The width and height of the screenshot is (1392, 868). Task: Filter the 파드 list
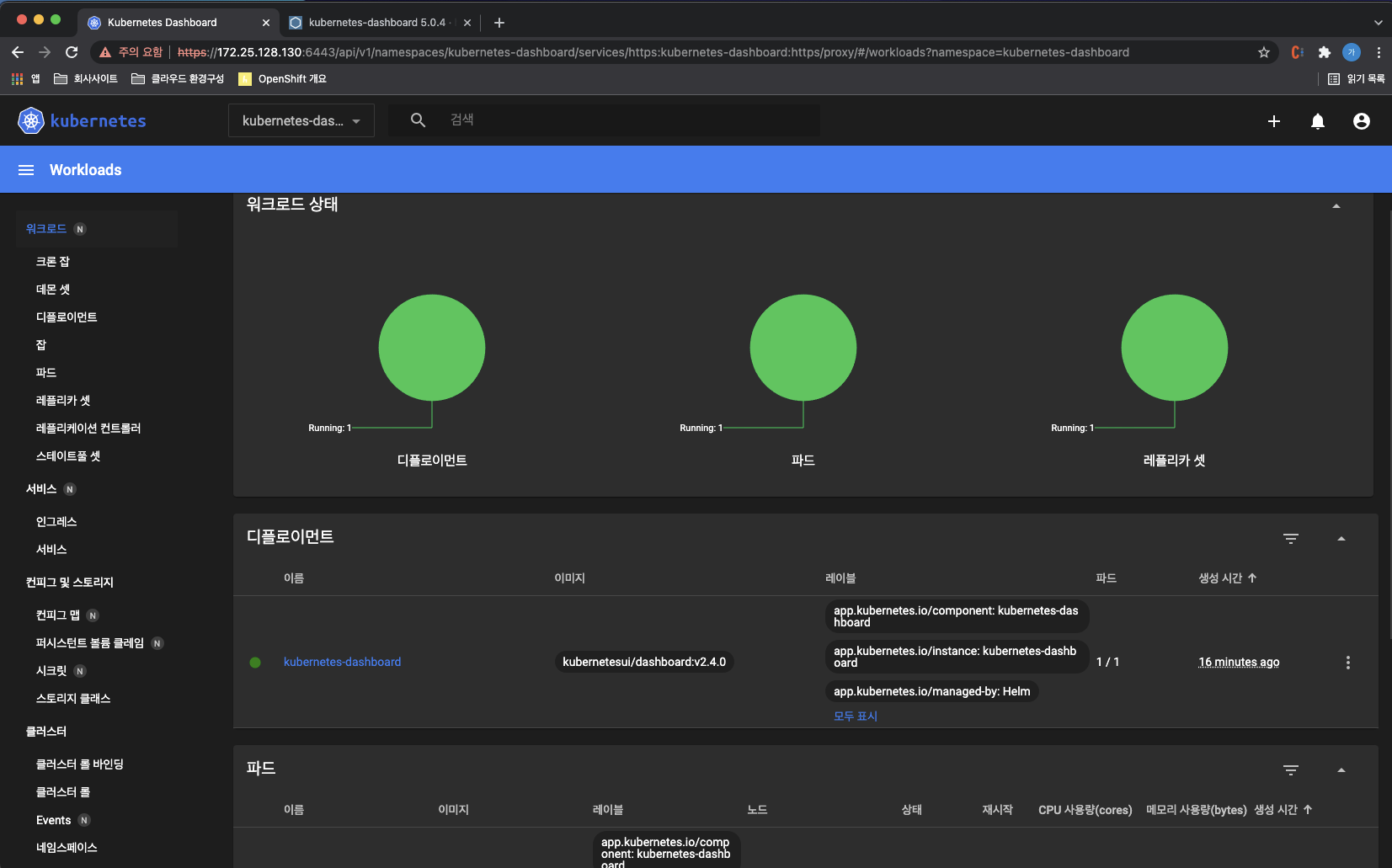(x=1291, y=770)
